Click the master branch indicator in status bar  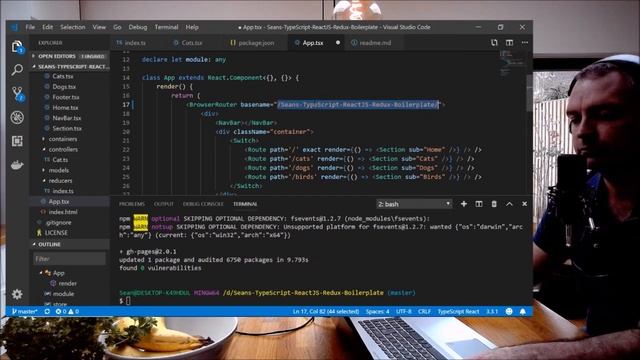pos(24,311)
